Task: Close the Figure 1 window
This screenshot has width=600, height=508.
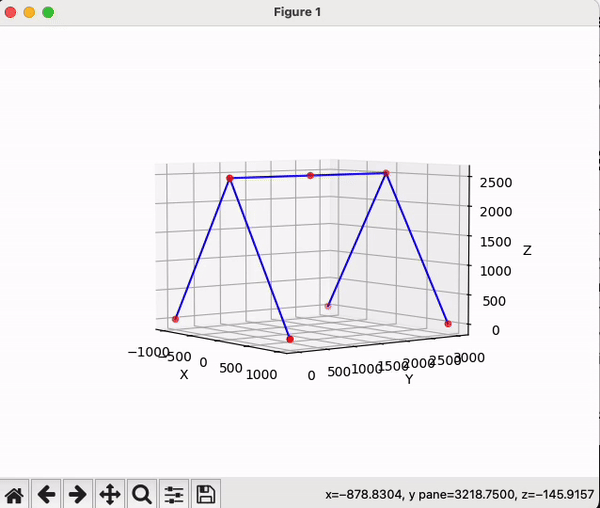Action: coord(10,12)
